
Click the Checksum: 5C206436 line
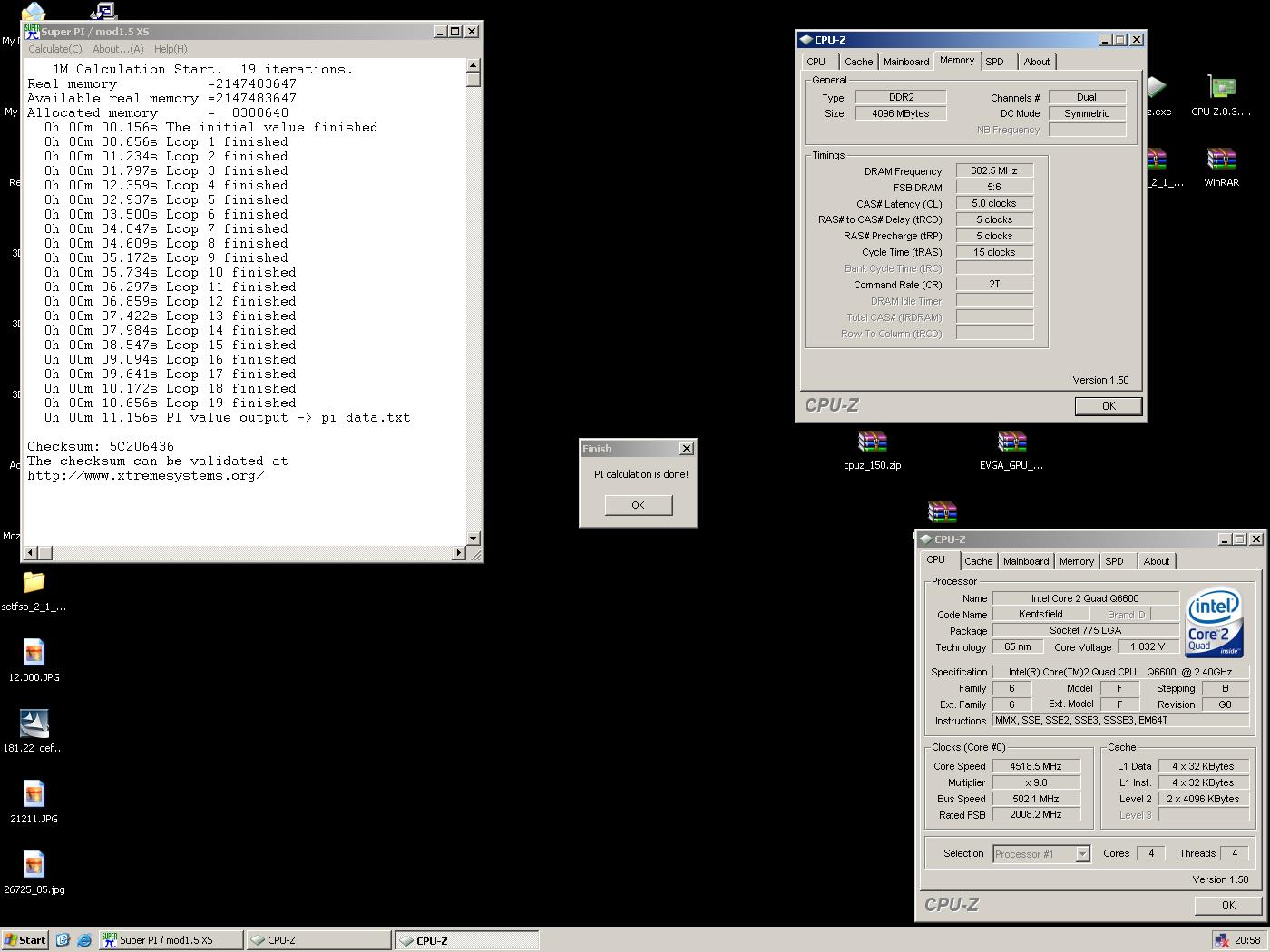[101, 446]
